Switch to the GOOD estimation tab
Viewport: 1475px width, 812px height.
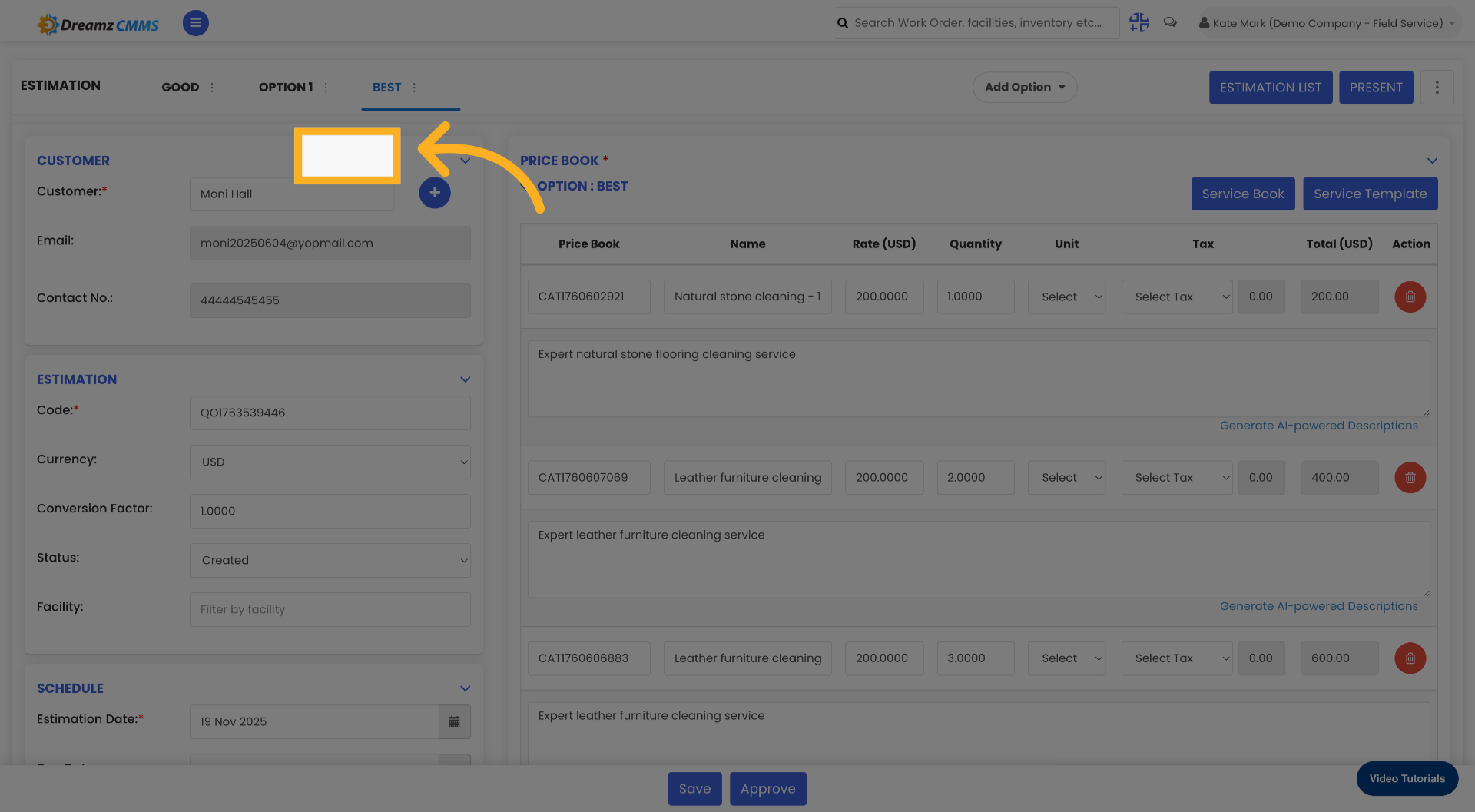click(182, 87)
